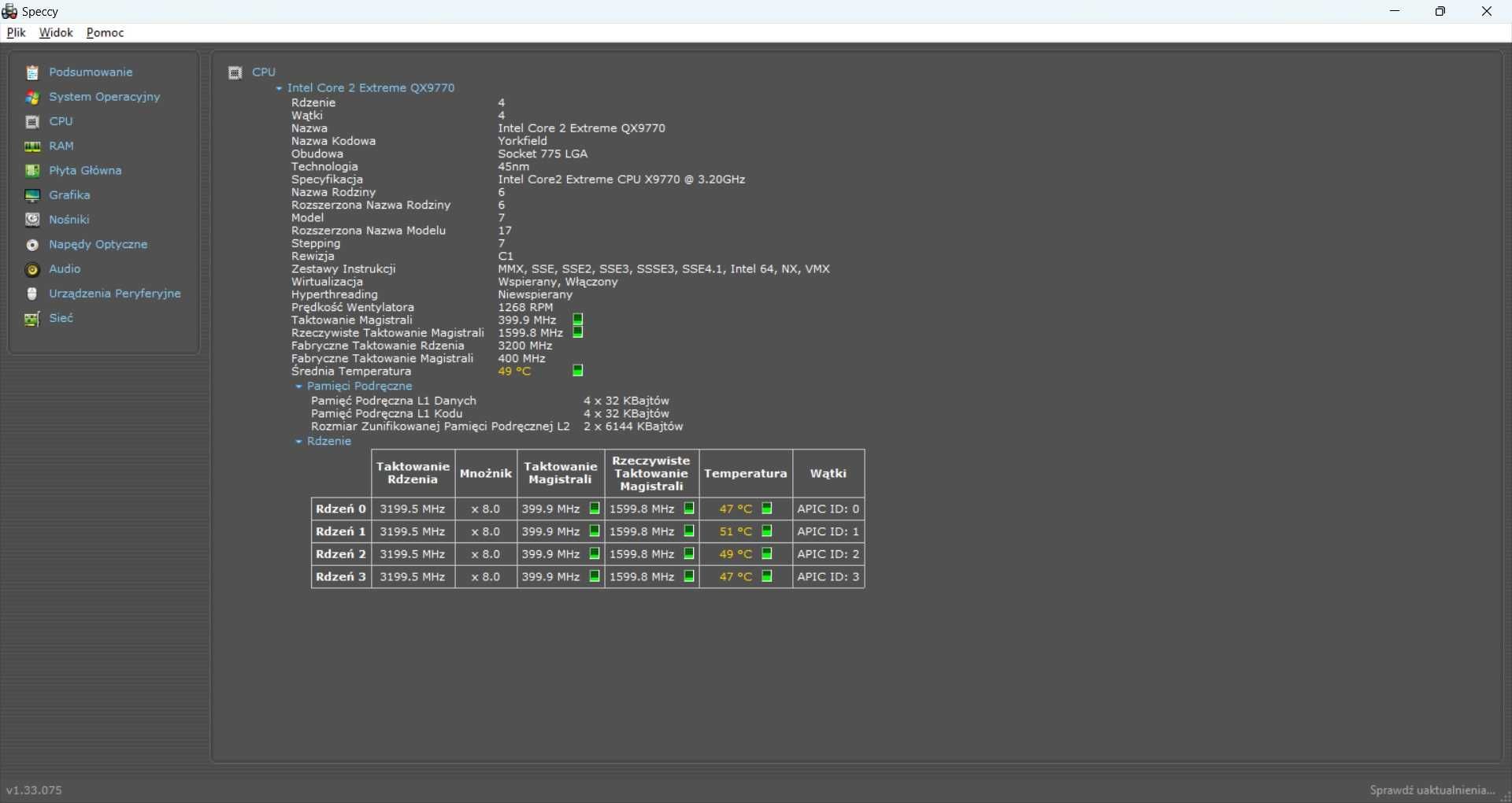Click Rdzeń 1 bus speed 399.9 MHz indicator
1512x803 pixels.
595,531
